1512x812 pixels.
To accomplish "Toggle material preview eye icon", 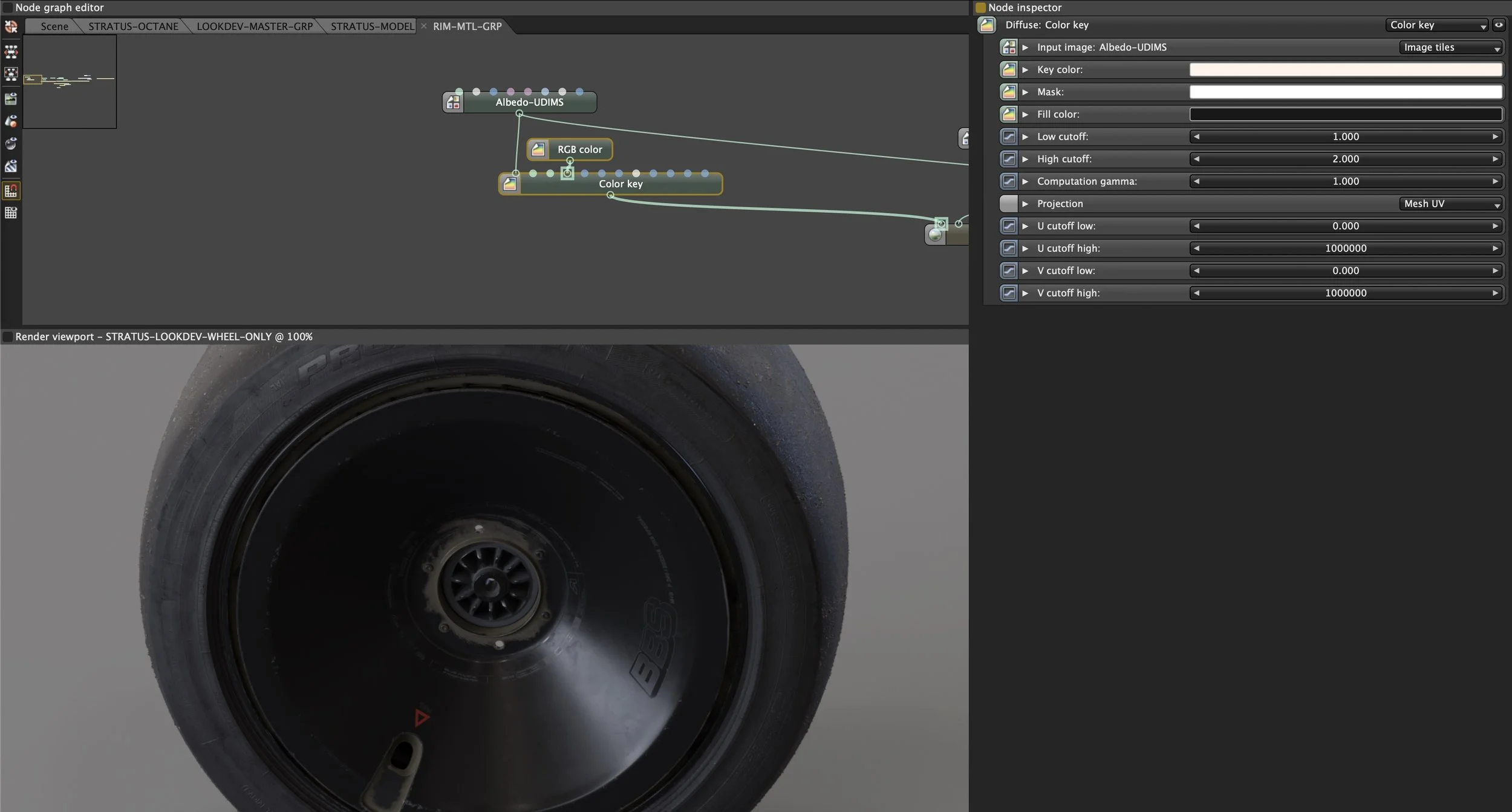I will pyautogui.click(x=11, y=144).
